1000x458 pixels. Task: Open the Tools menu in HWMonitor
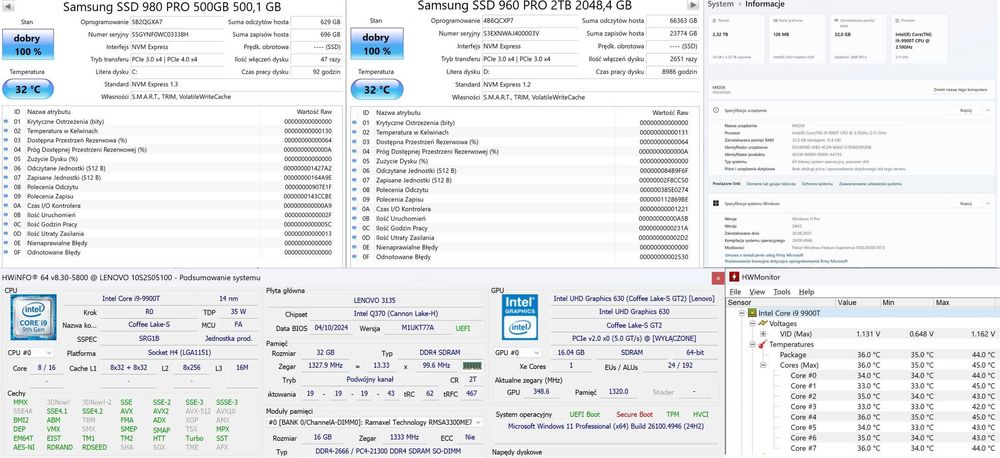point(782,292)
